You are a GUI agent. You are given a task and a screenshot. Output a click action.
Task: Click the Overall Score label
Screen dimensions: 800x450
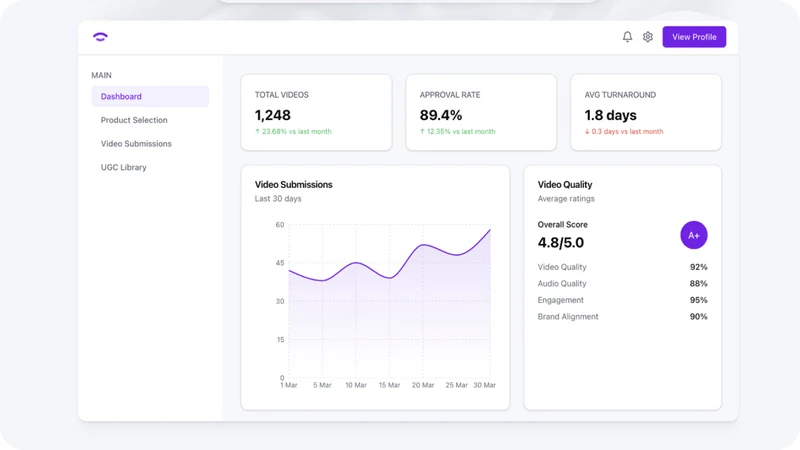[x=562, y=224]
